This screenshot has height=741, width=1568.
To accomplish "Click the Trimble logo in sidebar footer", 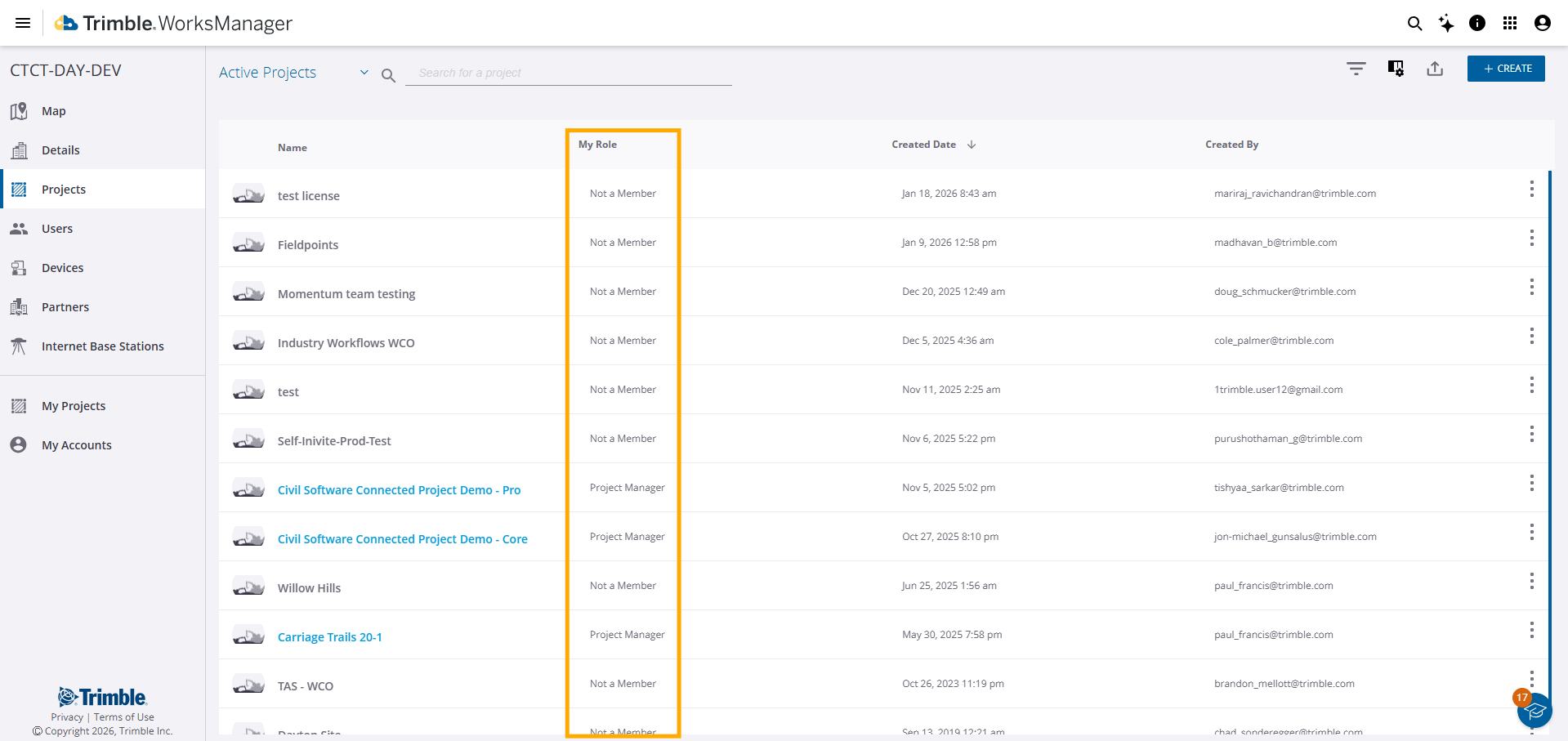I will click(x=102, y=697).
